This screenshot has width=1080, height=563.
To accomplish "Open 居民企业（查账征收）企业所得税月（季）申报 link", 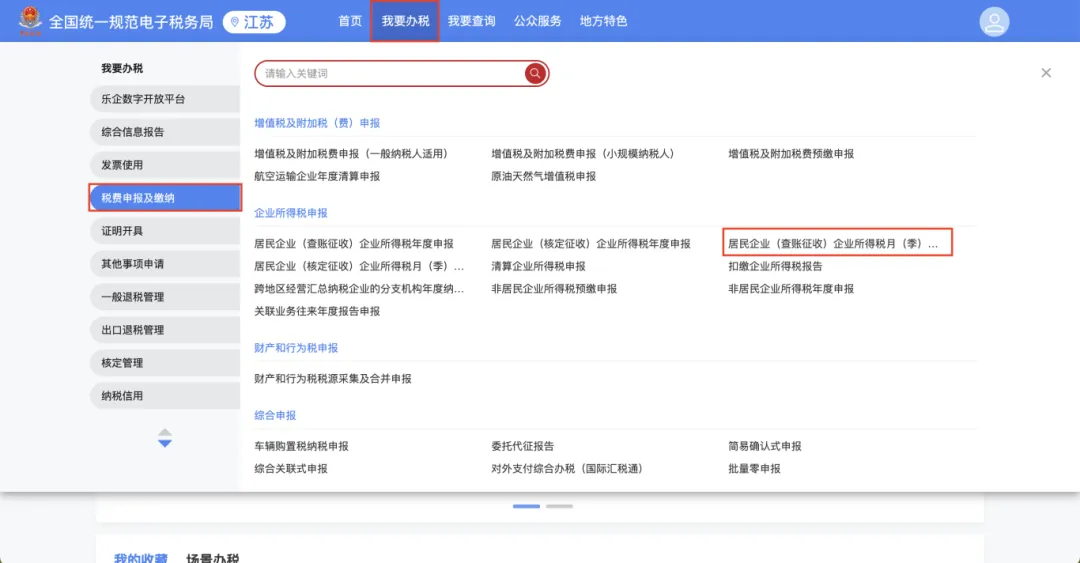I will (x=834, y=243).
